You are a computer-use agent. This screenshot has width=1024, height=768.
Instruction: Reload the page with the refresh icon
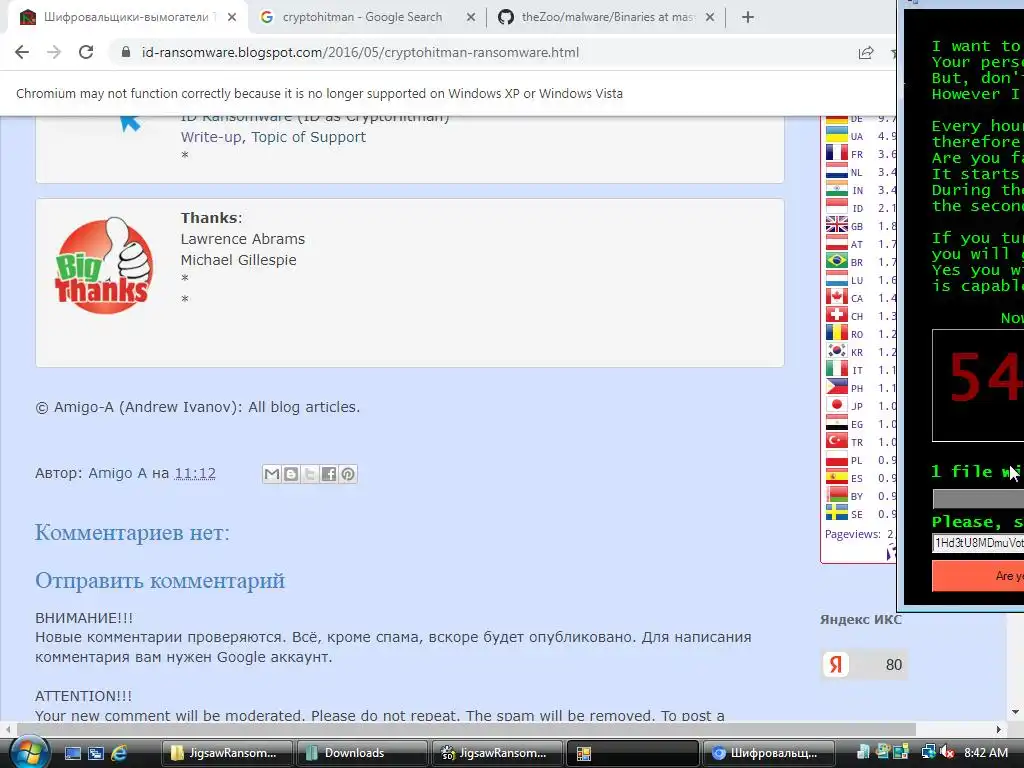point(86,52)
